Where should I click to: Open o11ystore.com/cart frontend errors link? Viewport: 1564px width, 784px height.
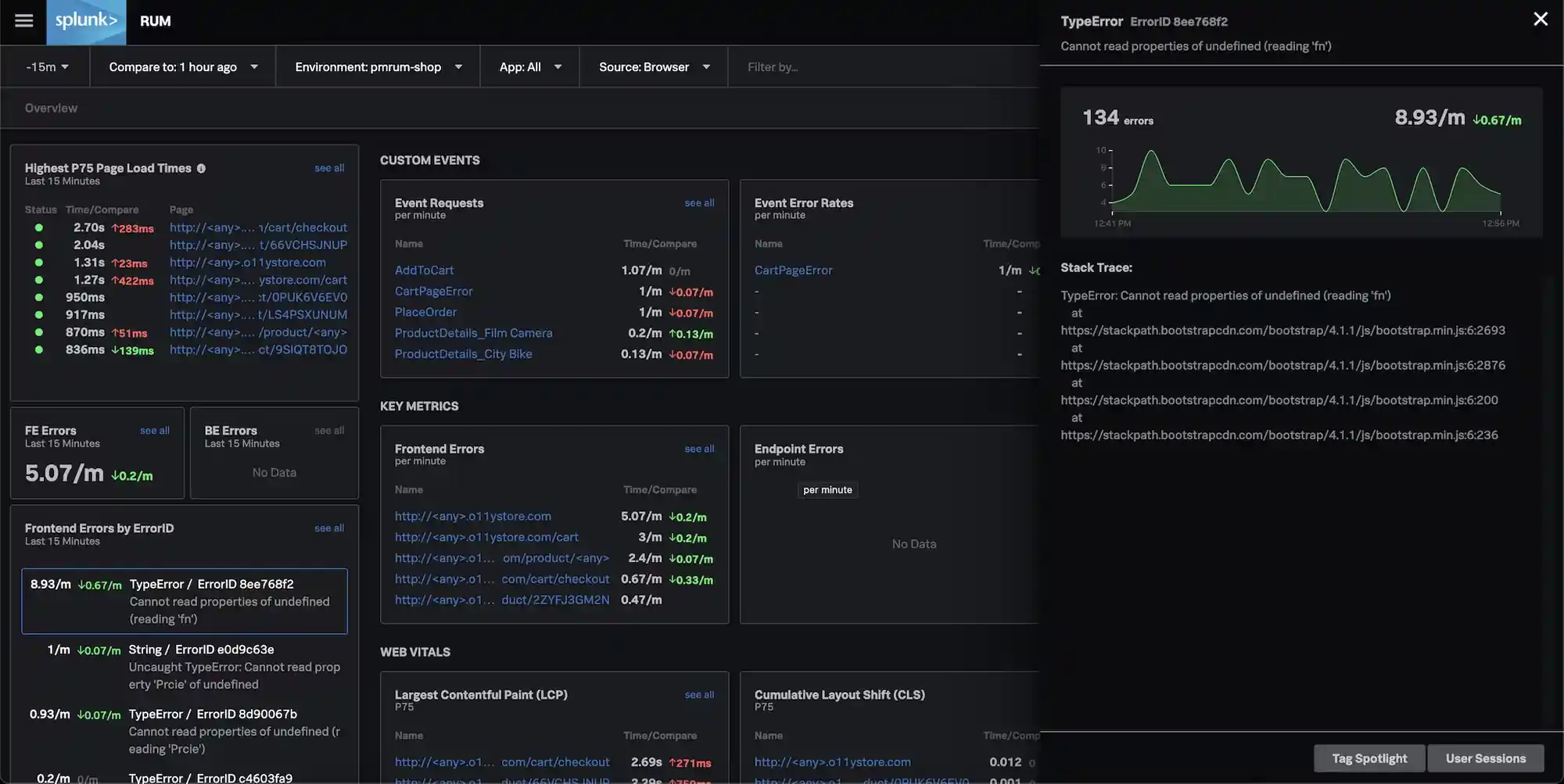(486, 538)
